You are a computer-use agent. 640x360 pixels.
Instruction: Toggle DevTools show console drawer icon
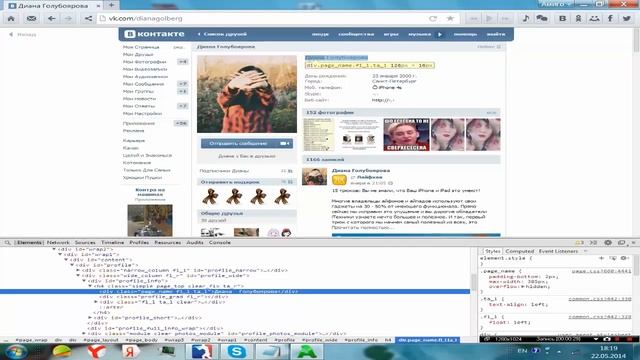[593, 242]
